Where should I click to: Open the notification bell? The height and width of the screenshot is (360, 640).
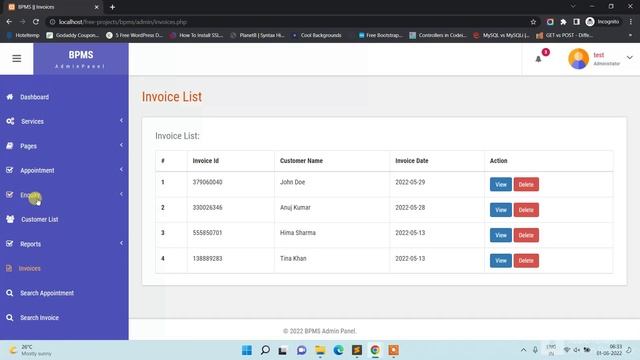point(538,59)
